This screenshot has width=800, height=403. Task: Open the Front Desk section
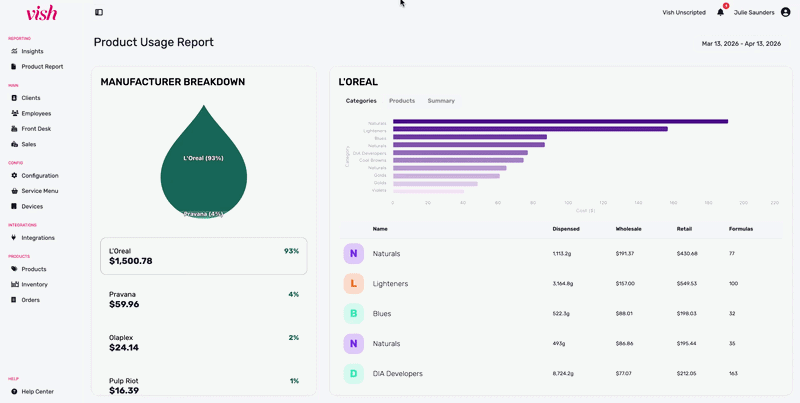36,129
